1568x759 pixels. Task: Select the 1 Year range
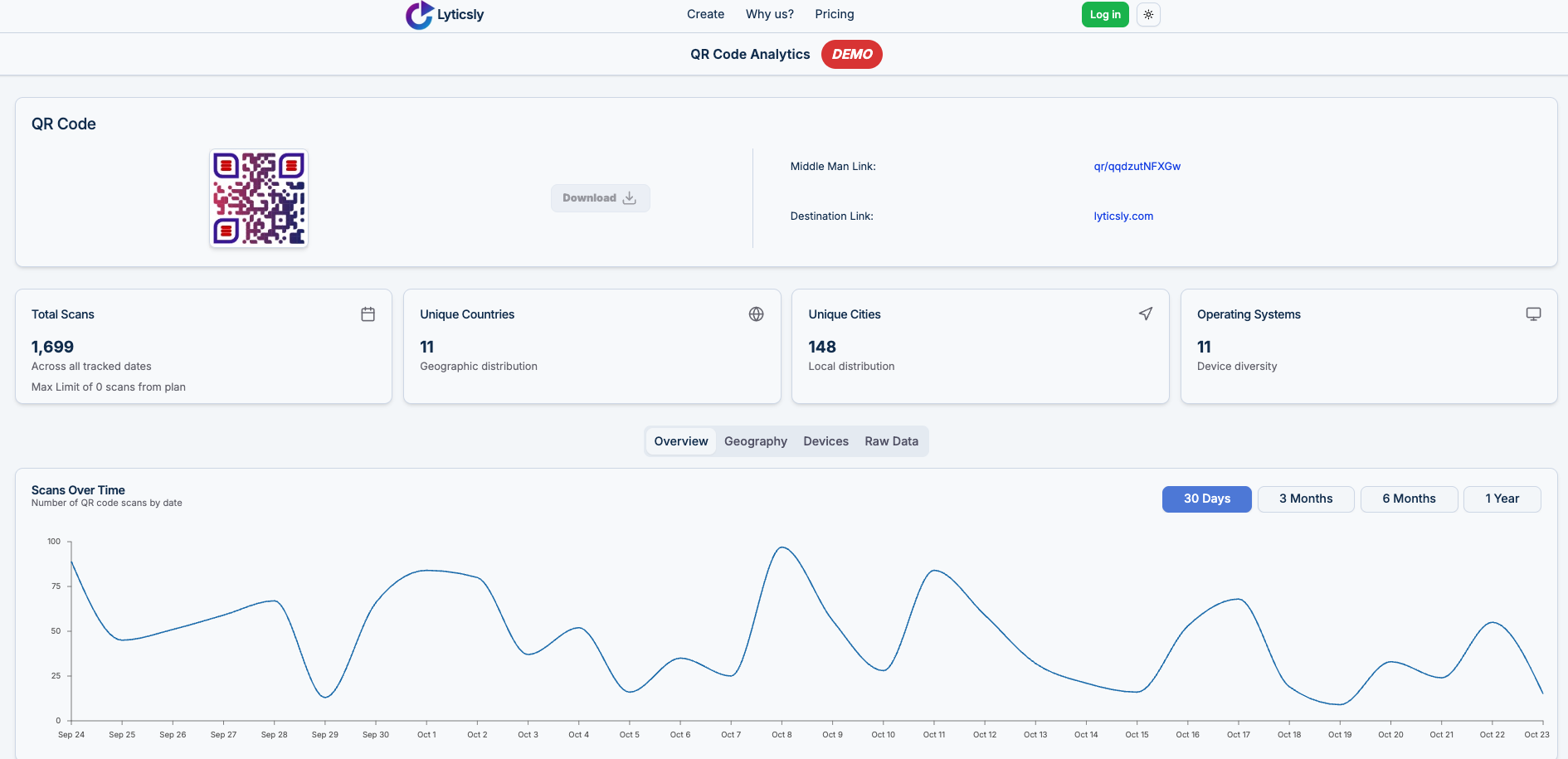(1502, 499)
